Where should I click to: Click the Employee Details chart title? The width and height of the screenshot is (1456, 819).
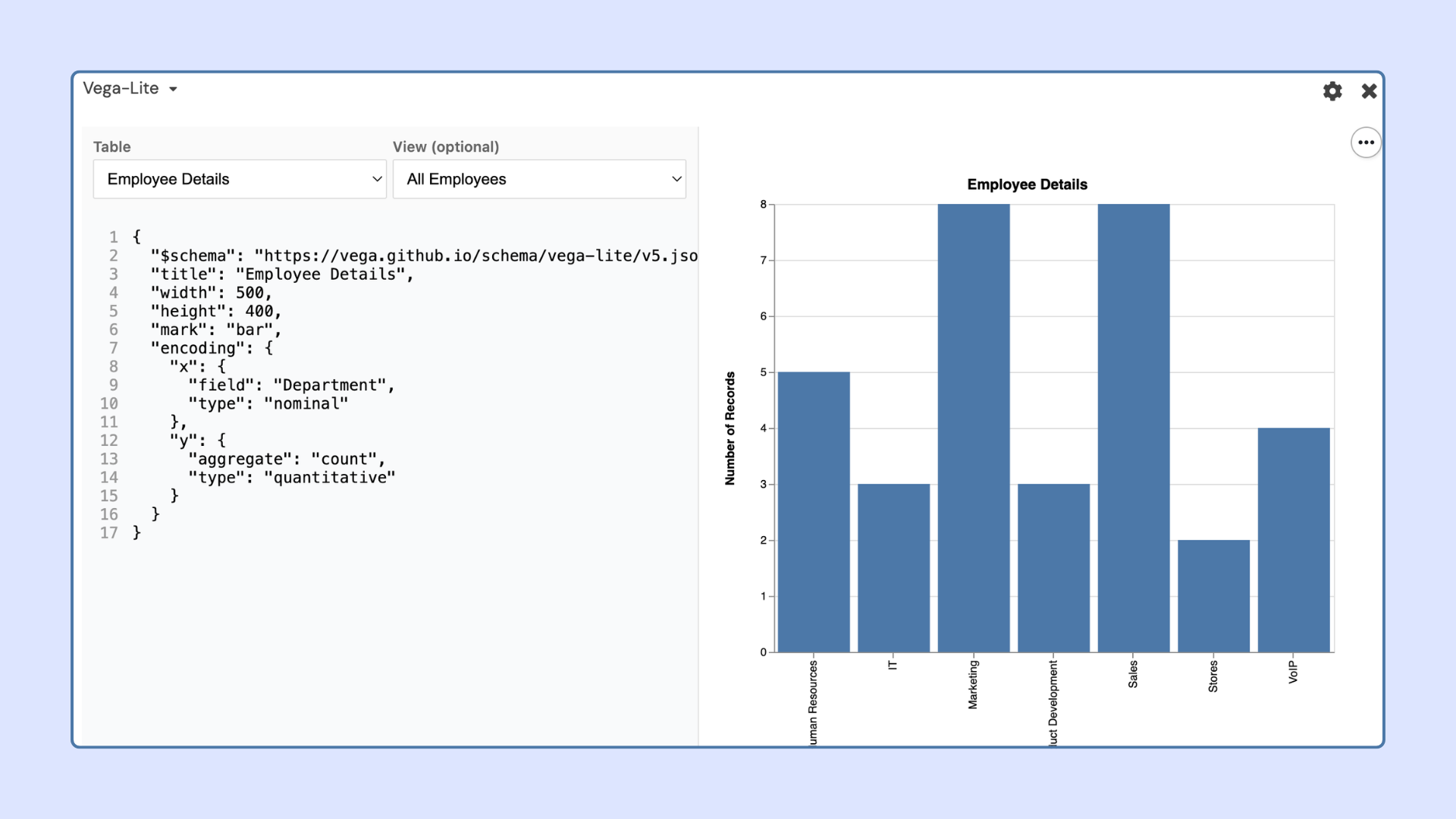tap(1027, 184)
